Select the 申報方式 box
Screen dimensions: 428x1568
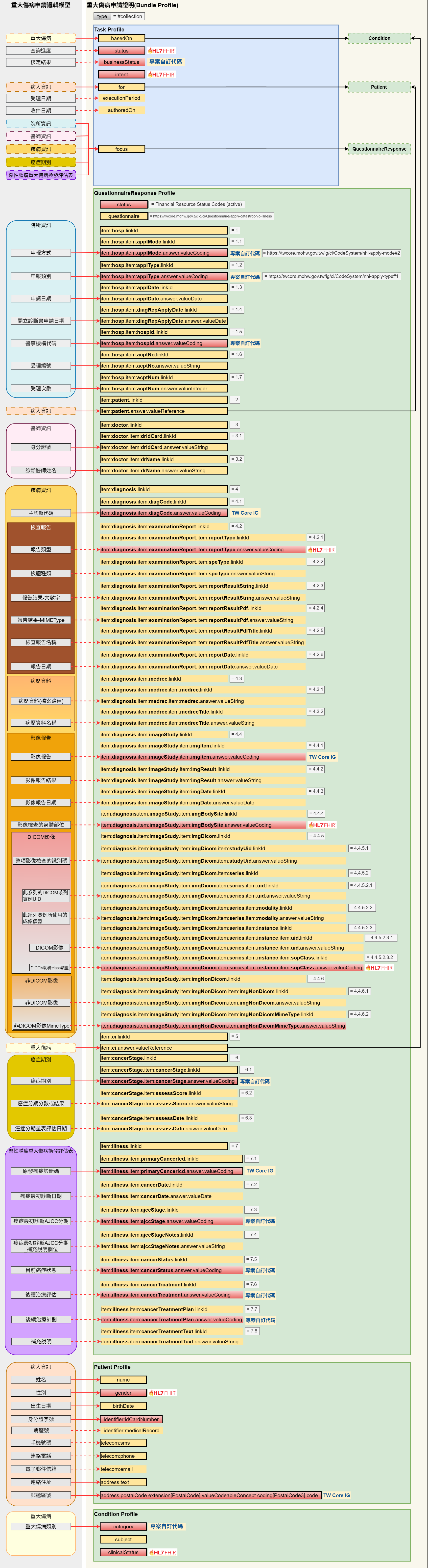(x=41, y=253)
